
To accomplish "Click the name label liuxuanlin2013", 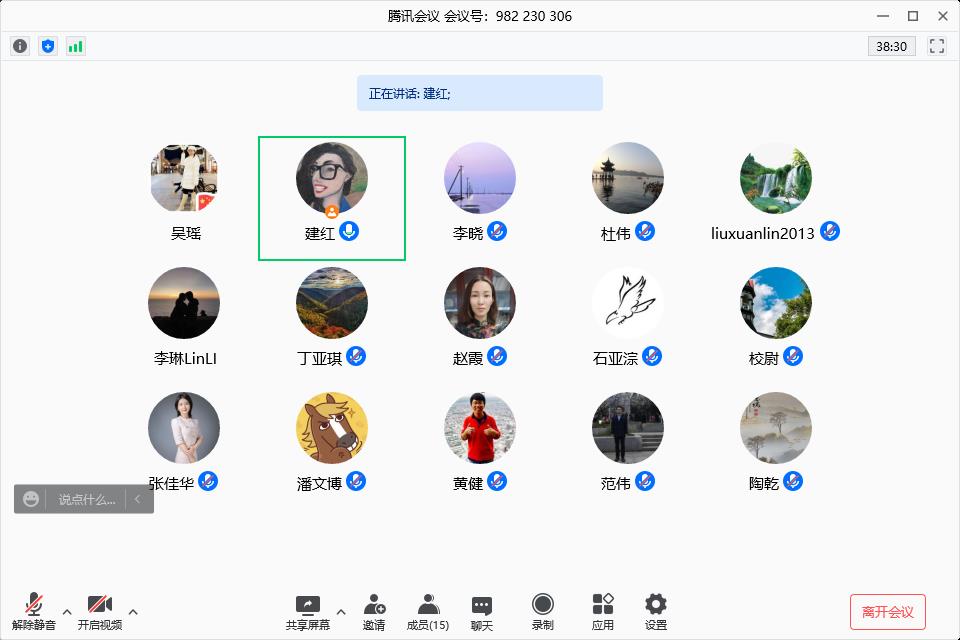I will pos(762,233).
